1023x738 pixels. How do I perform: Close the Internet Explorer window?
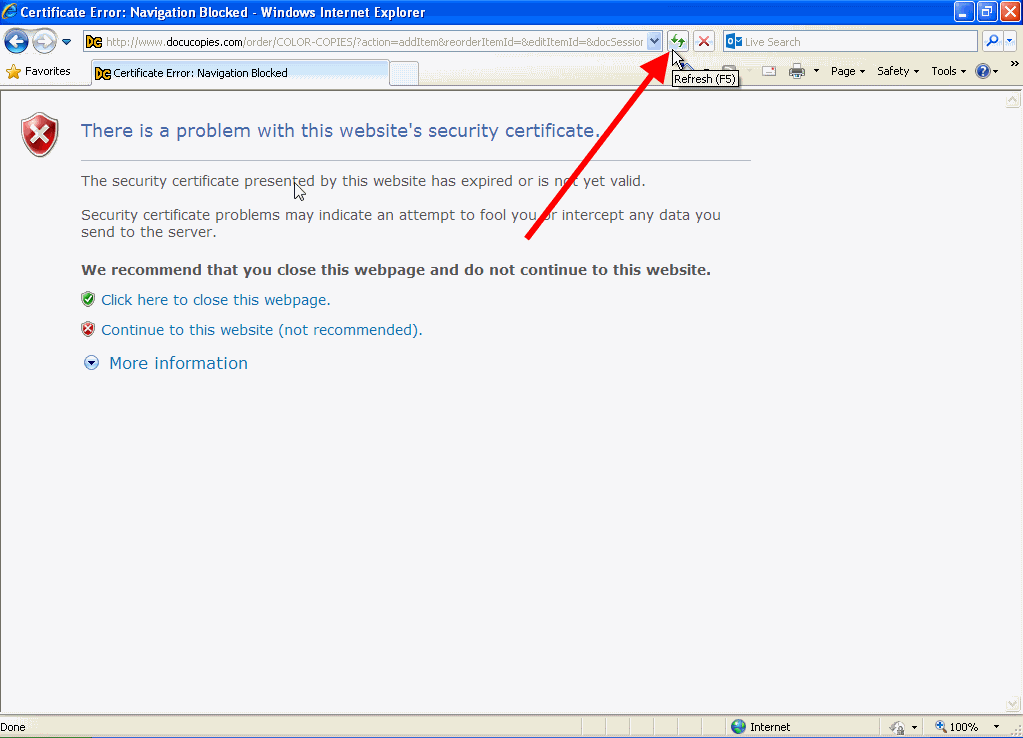(x=1010, y=12)
